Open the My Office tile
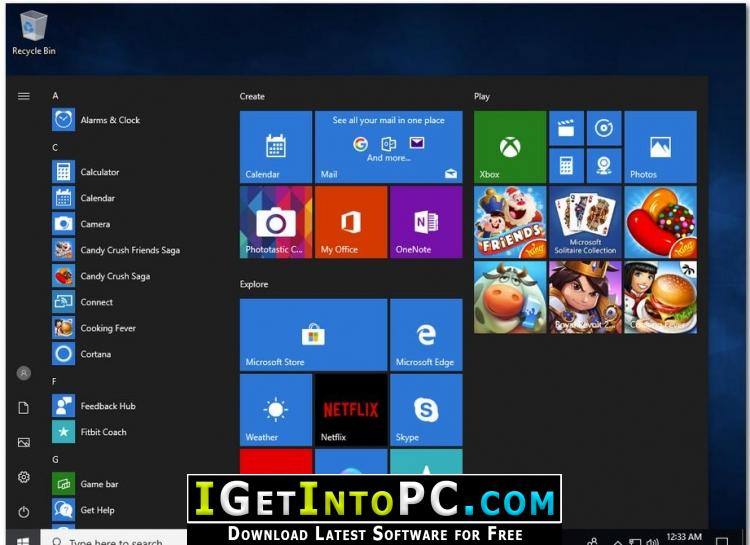The width and height of the screenshot is (750, 545). (x=351, y=222)
